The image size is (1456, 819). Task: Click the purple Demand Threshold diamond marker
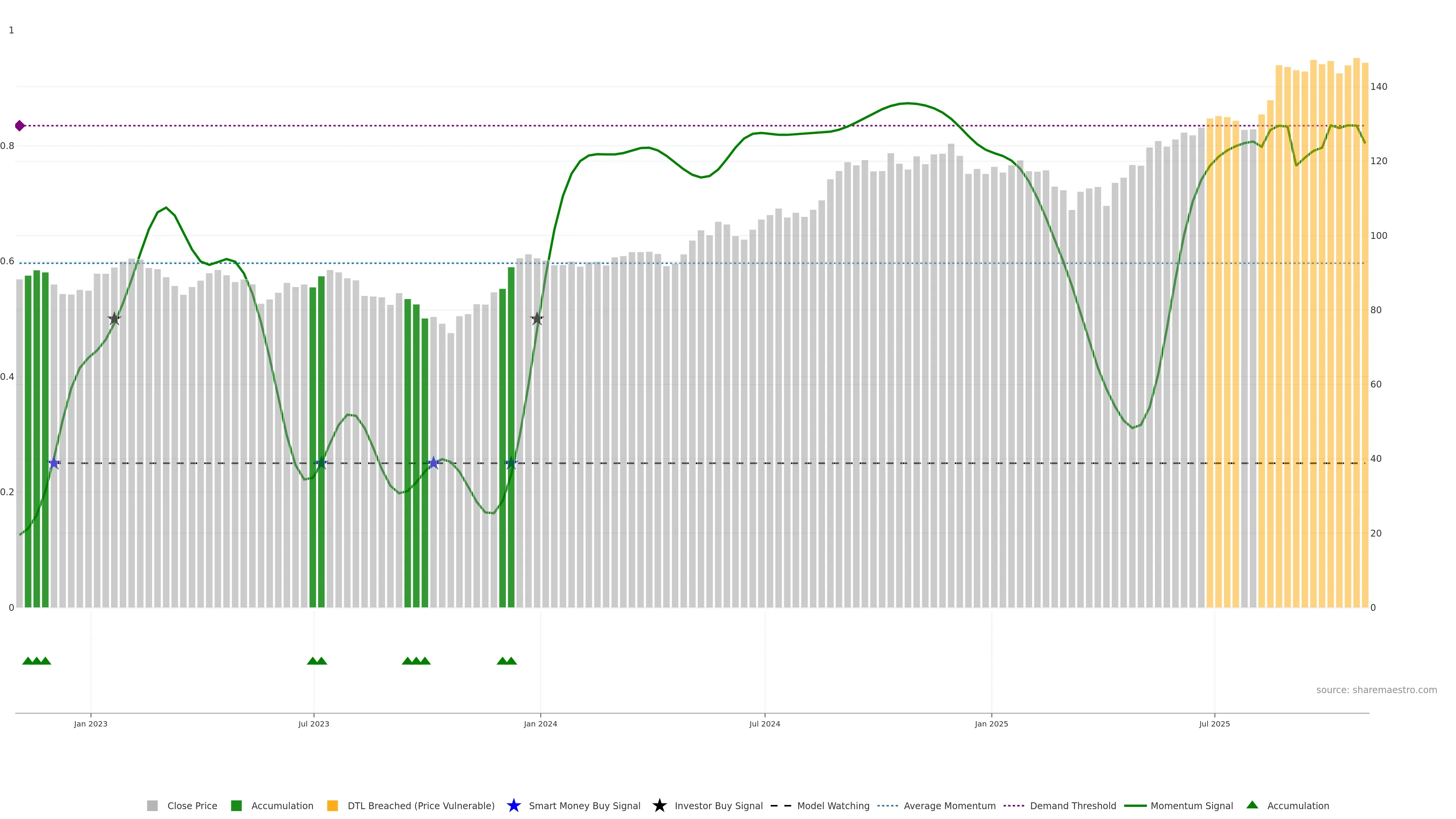(20, 126)
